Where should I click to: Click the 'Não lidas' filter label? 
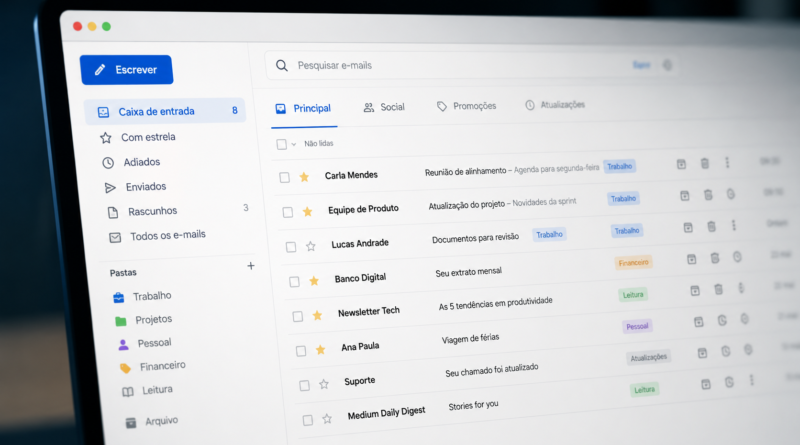tap(319, 143)
